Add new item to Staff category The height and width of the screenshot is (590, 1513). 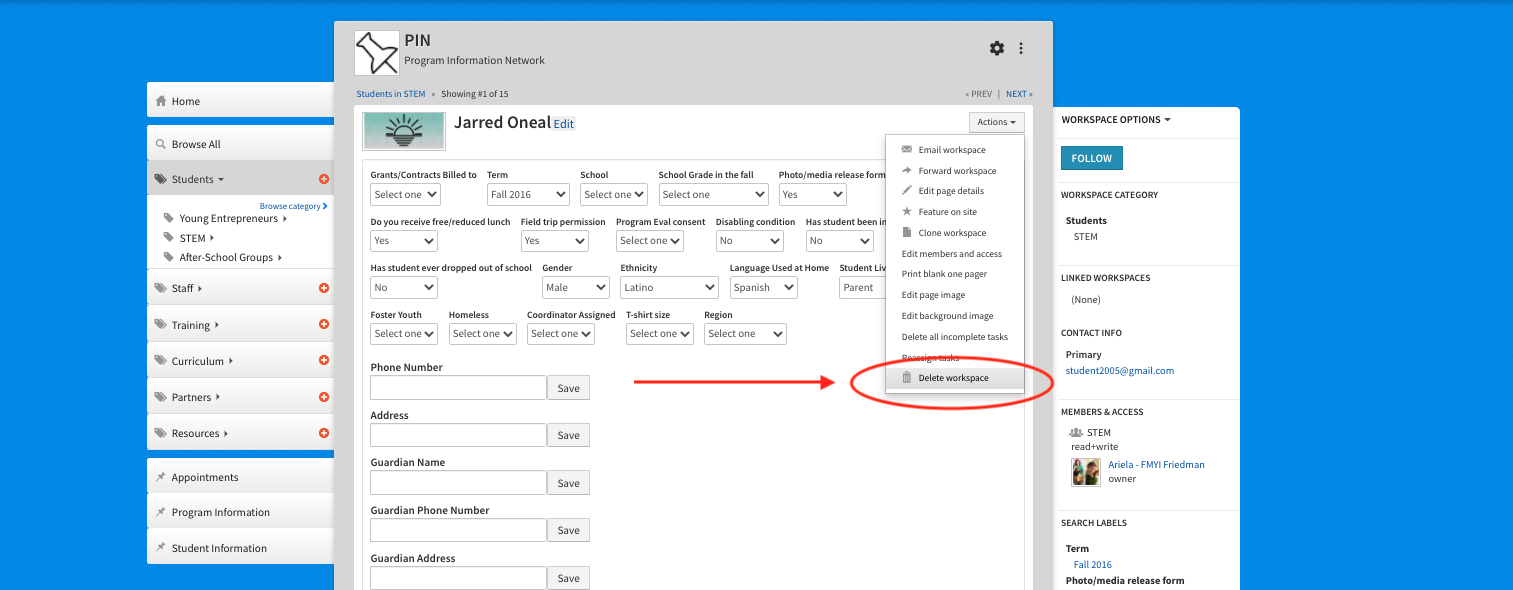tap(324, 288)
